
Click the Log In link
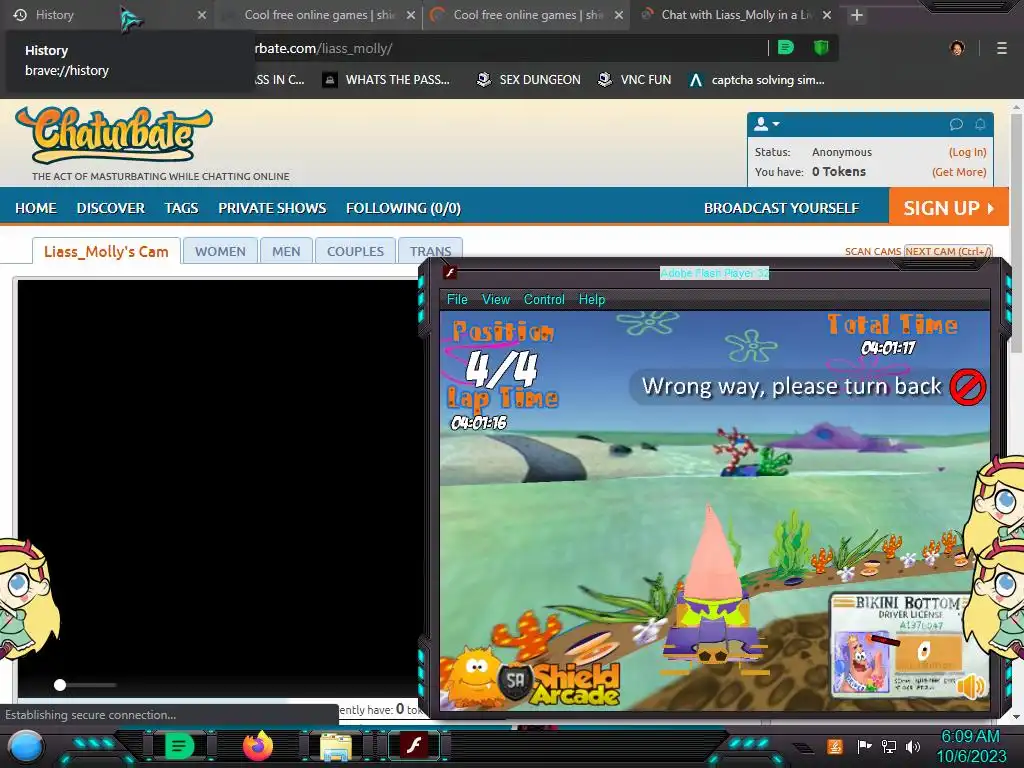(x=967, y=152)
